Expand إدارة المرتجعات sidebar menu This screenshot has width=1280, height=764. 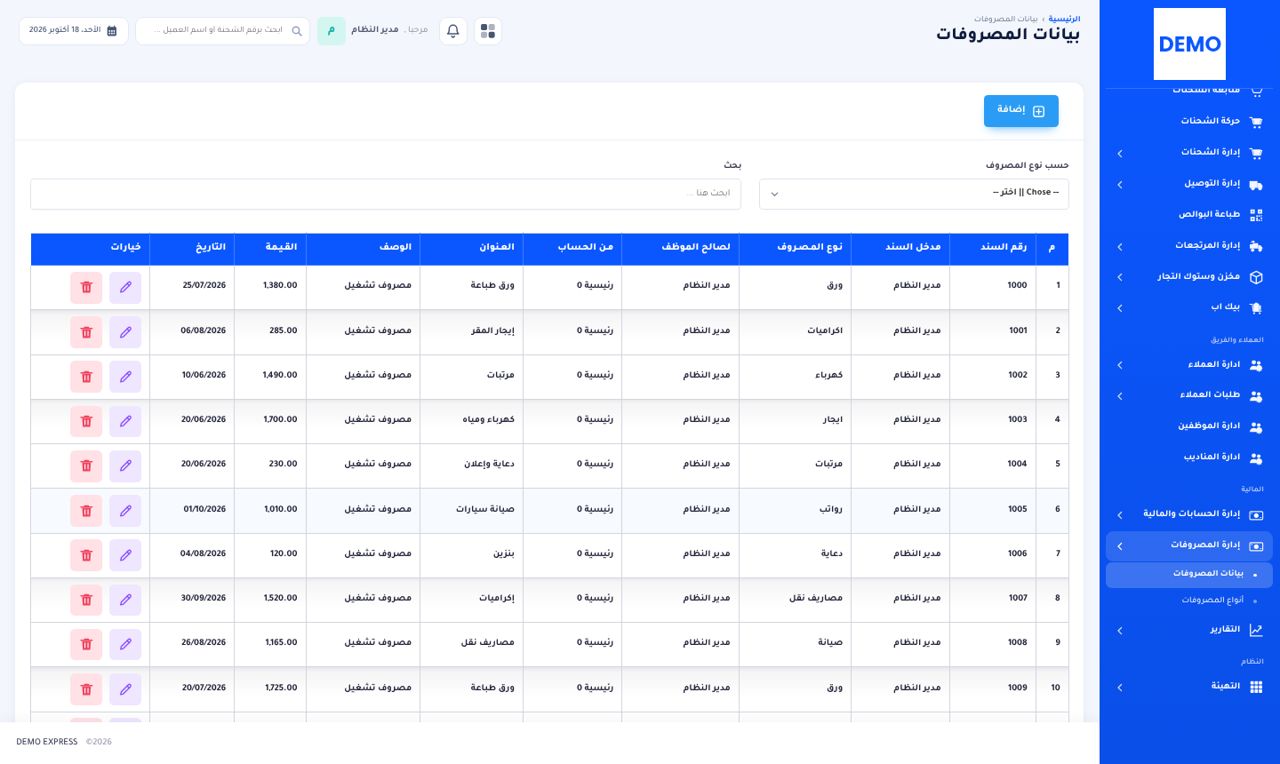tap(1189, 246)
